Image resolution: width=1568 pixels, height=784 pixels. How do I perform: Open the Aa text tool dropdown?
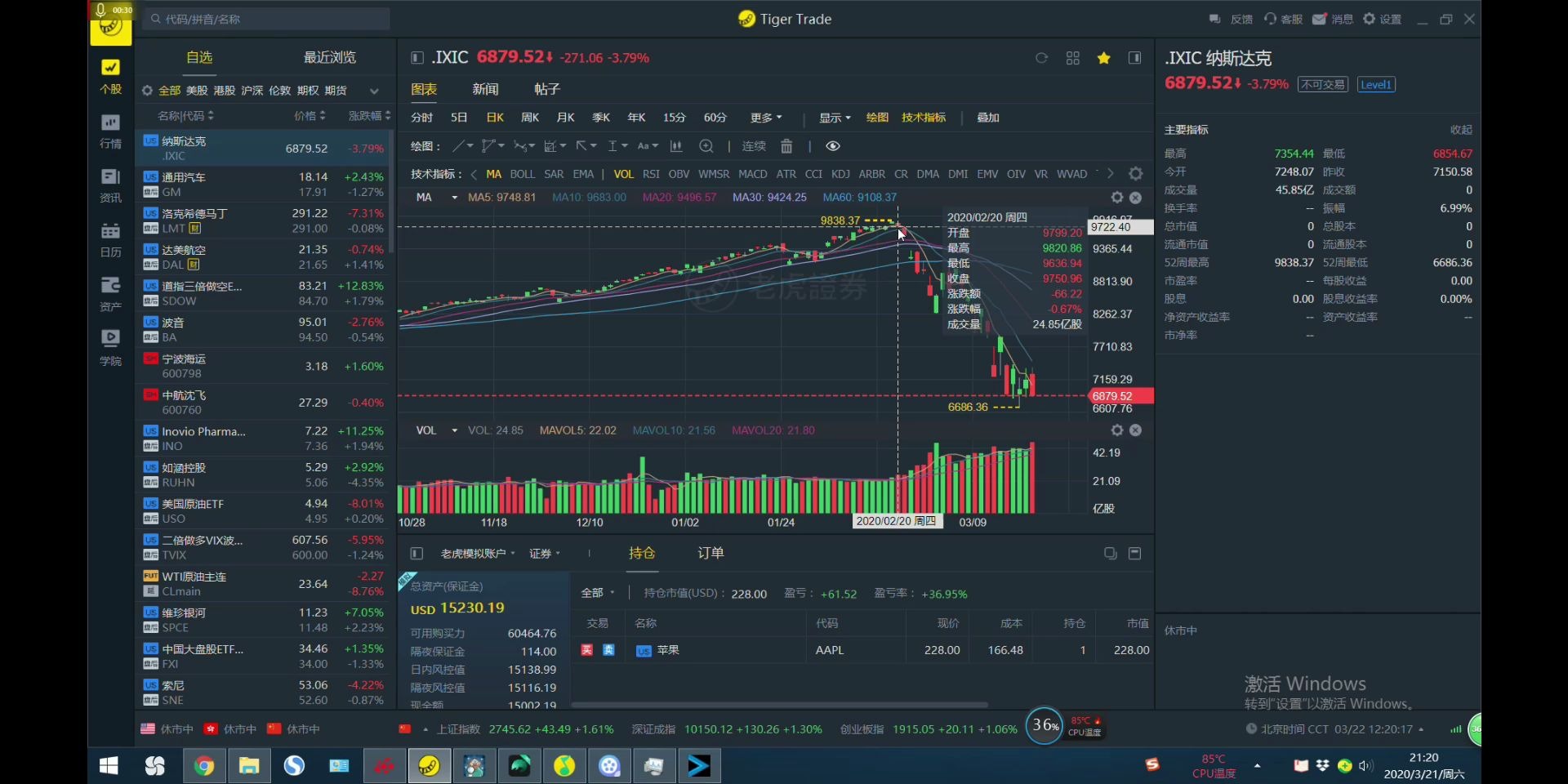(x=648, y=146)
